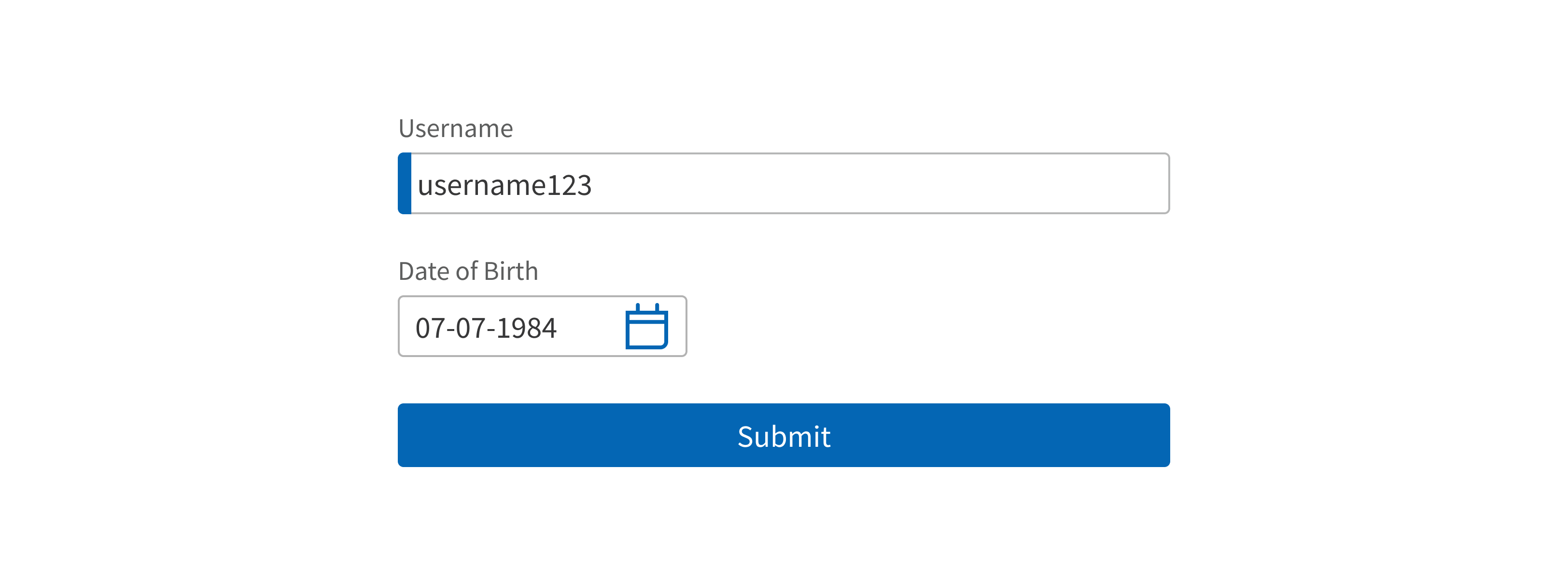Image resolution: width=1568 pixels, height=579 pixels.
Task: Click the middle 07 segment of the date
Action: (471, 328)
